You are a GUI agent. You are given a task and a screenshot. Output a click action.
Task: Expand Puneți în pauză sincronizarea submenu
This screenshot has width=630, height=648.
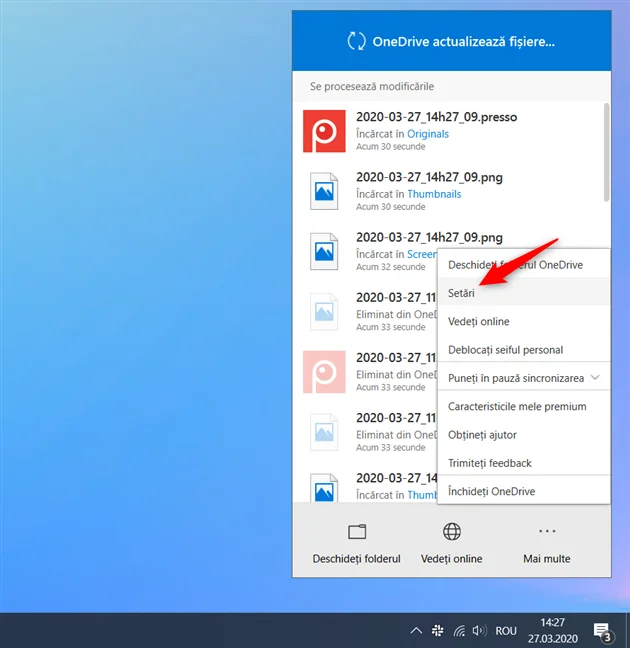point(524,378)
